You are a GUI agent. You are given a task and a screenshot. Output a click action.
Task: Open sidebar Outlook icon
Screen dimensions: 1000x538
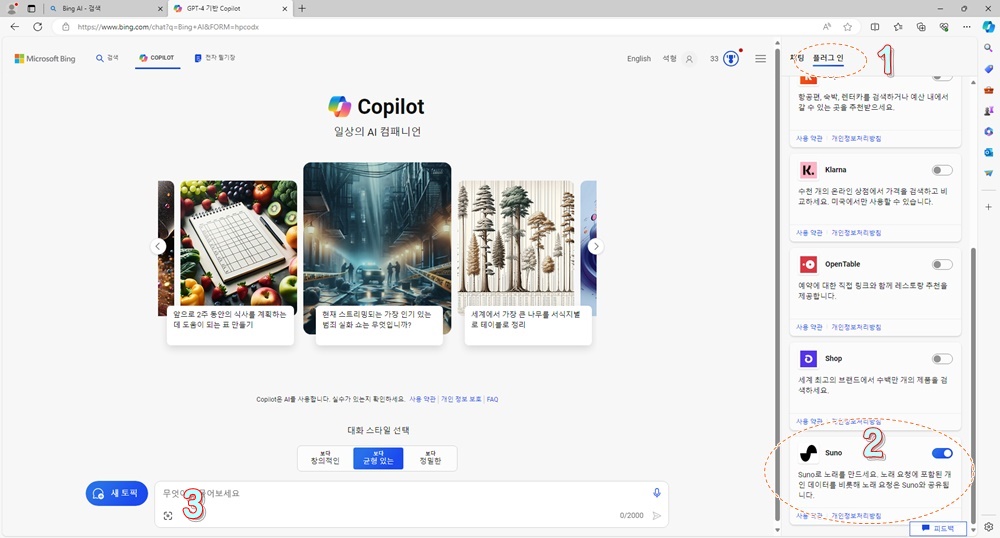coord(988,152)
